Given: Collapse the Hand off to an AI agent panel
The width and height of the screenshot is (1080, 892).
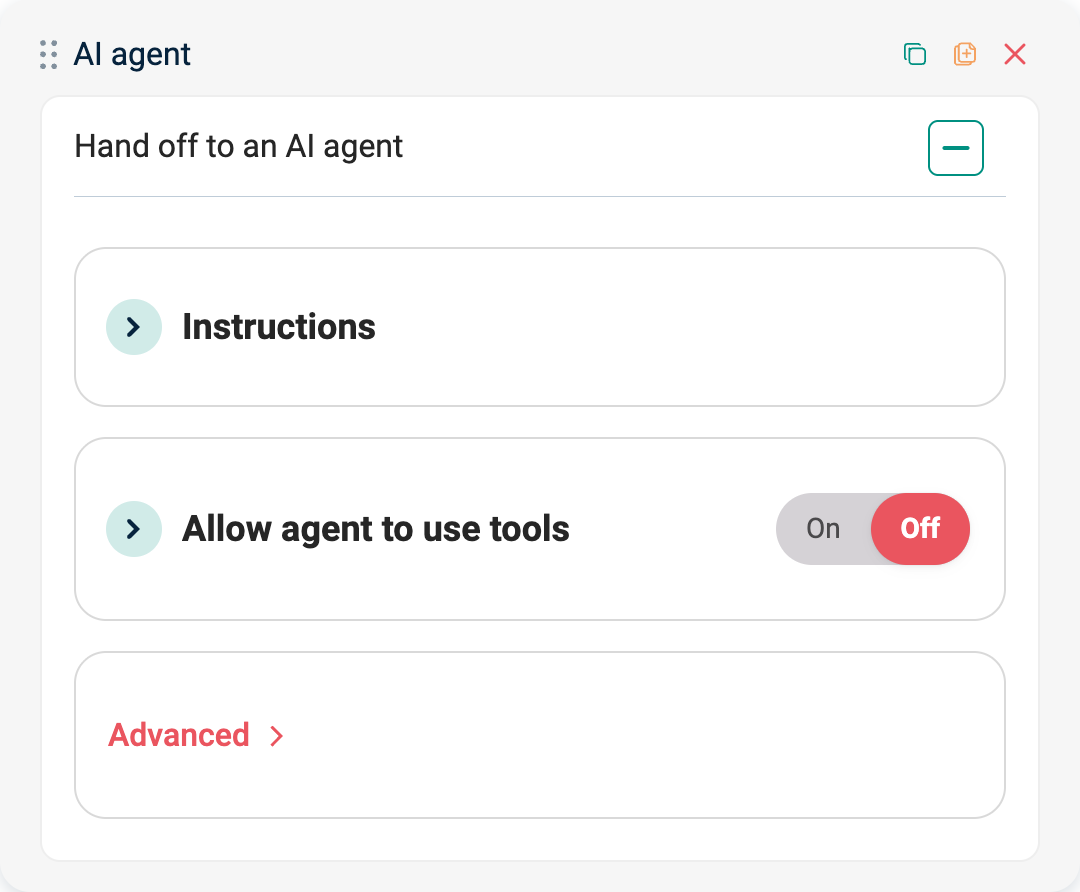Looking at the screenshot, I should point(956,147).
